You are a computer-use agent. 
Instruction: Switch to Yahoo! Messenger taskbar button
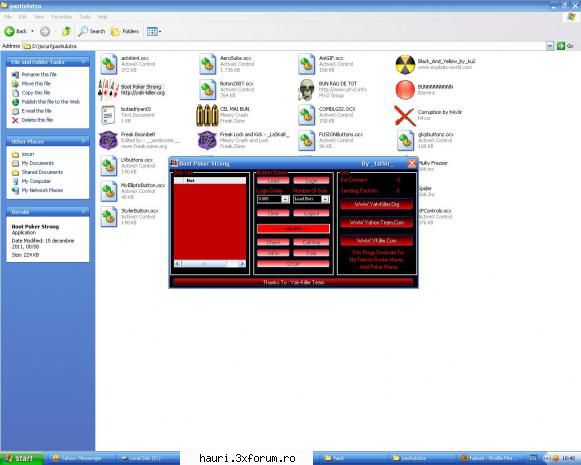point(80,458)
